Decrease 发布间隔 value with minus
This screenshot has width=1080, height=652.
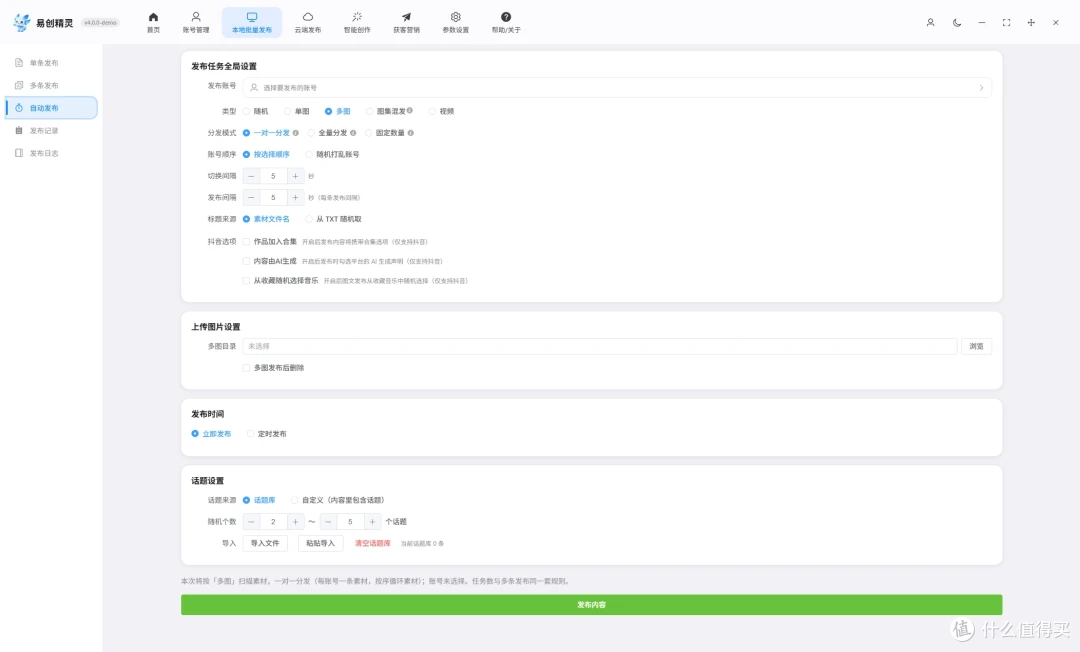(x=251, y=198)
